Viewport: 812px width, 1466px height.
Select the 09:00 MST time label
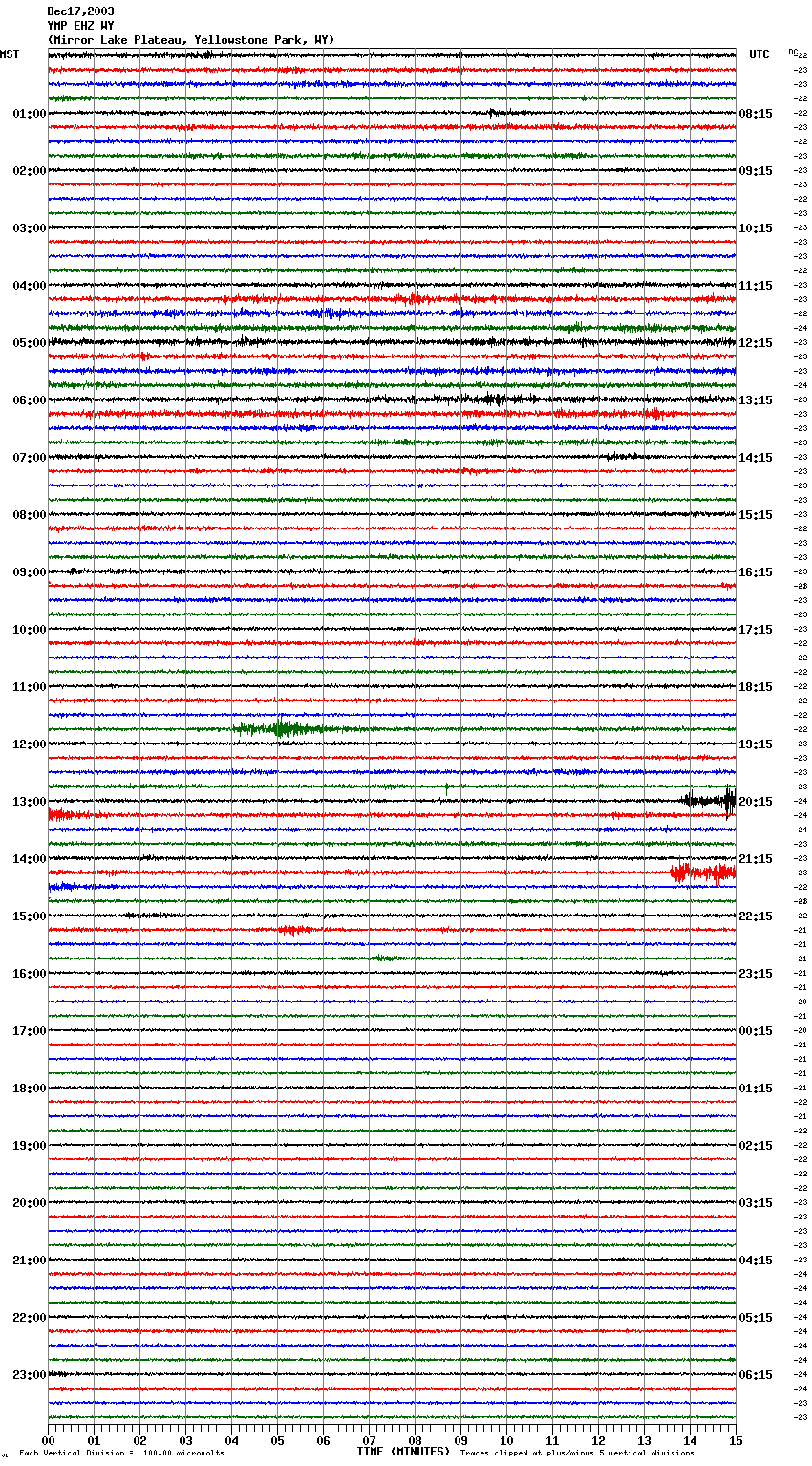tap(29, 572)
